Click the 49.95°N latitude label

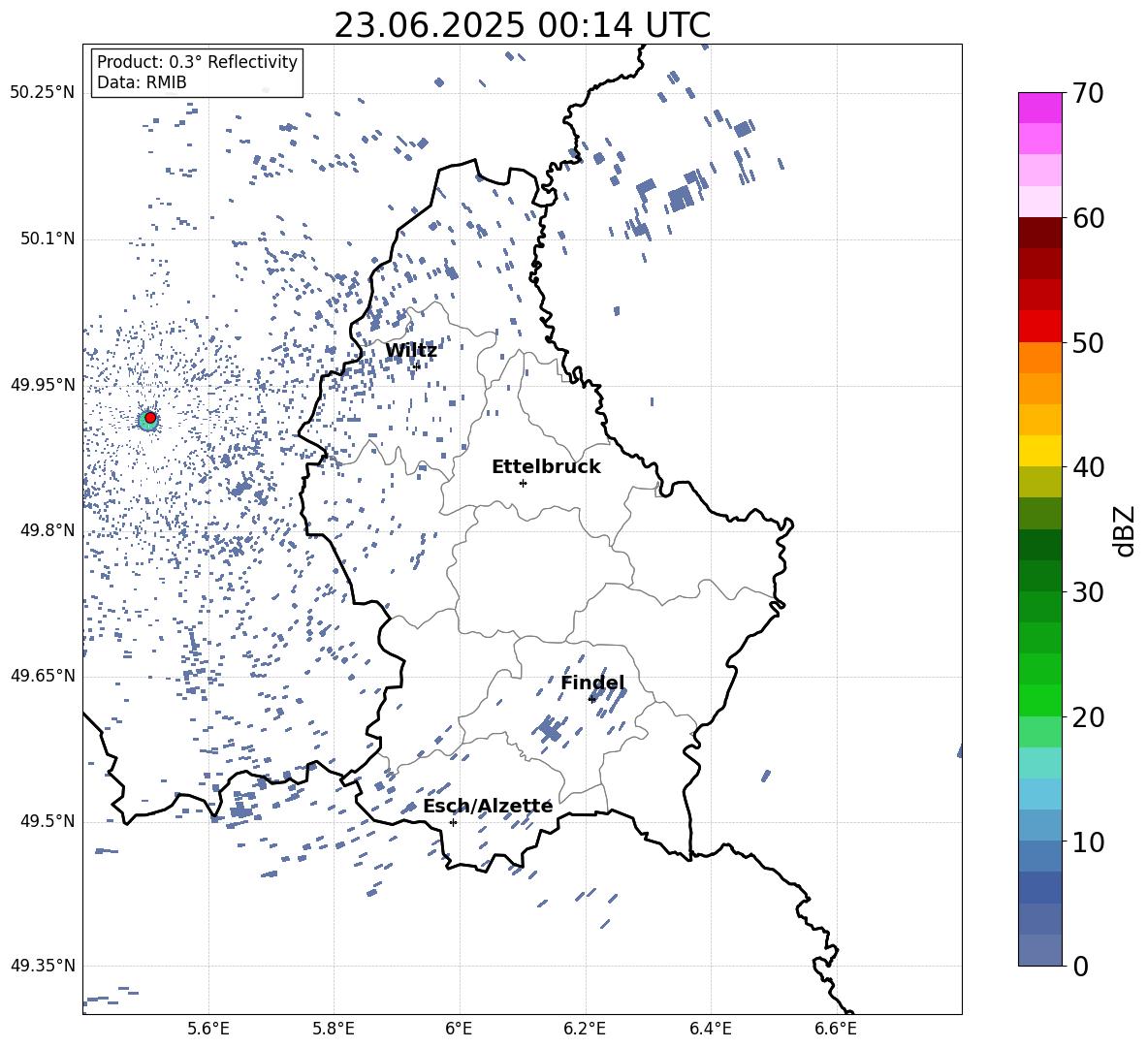pyautogui.click(x=42, y=384)
